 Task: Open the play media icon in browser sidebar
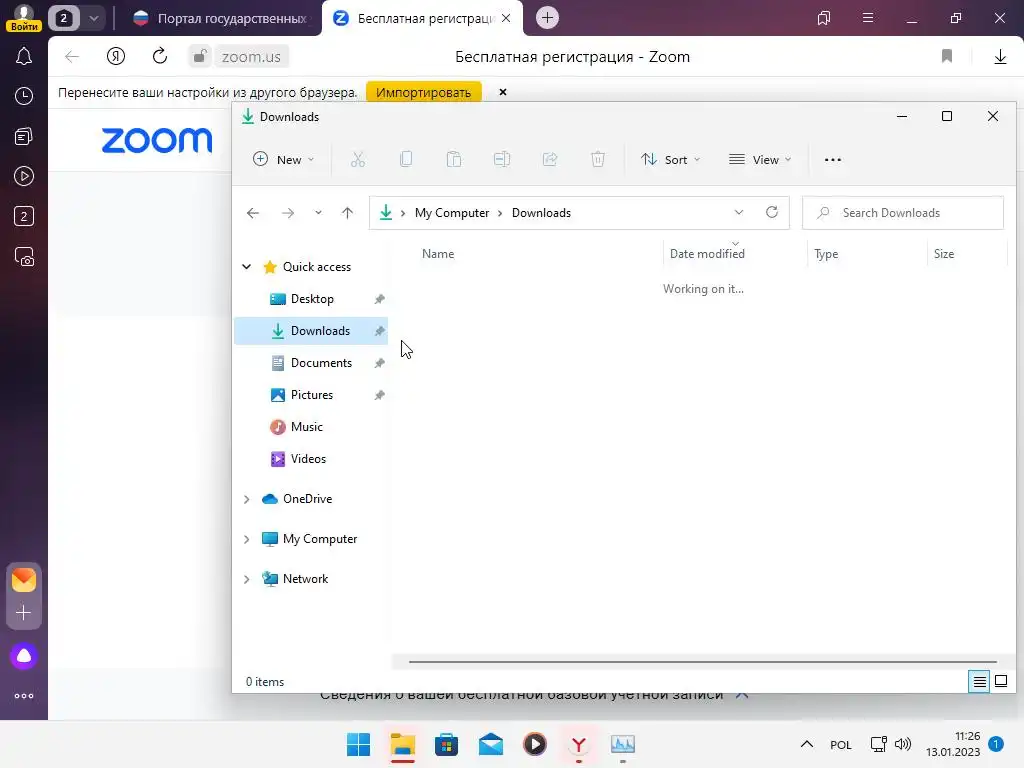click(x=24, y=176)
